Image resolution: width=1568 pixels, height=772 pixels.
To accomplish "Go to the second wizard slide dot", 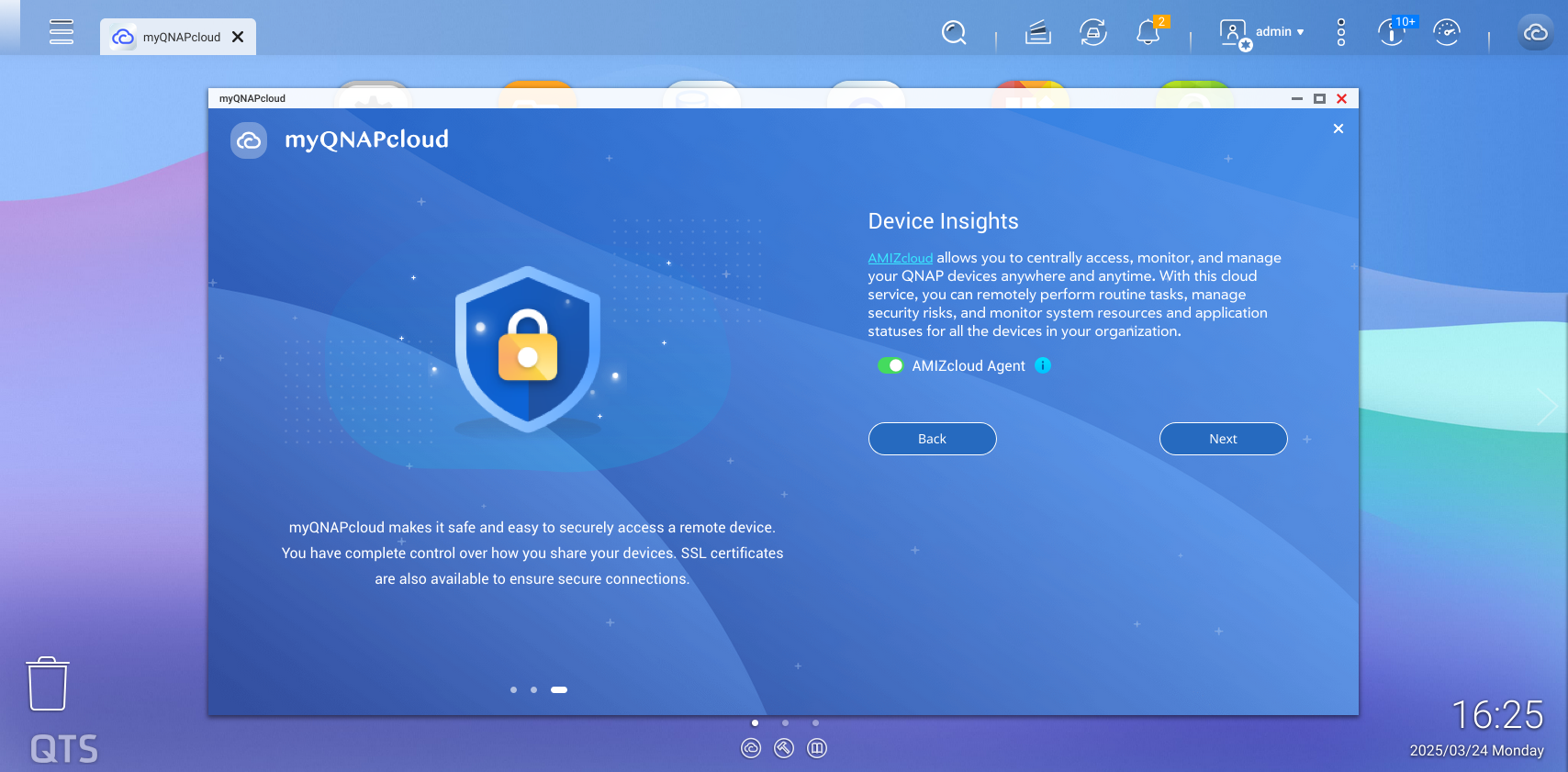I will [x=533, y=689].
